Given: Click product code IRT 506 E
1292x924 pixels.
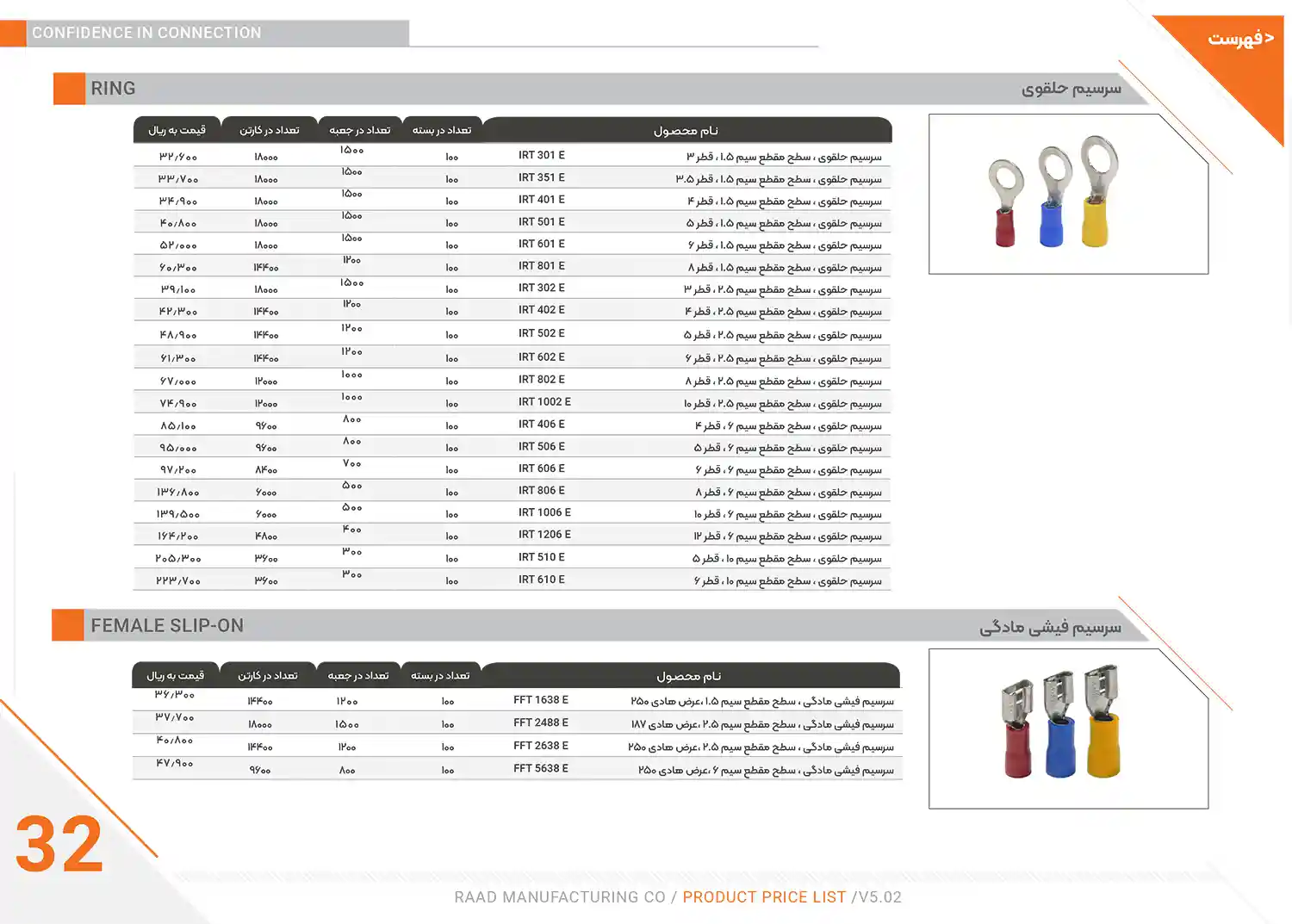Looking at the screenshot, I should coord(542,447).
